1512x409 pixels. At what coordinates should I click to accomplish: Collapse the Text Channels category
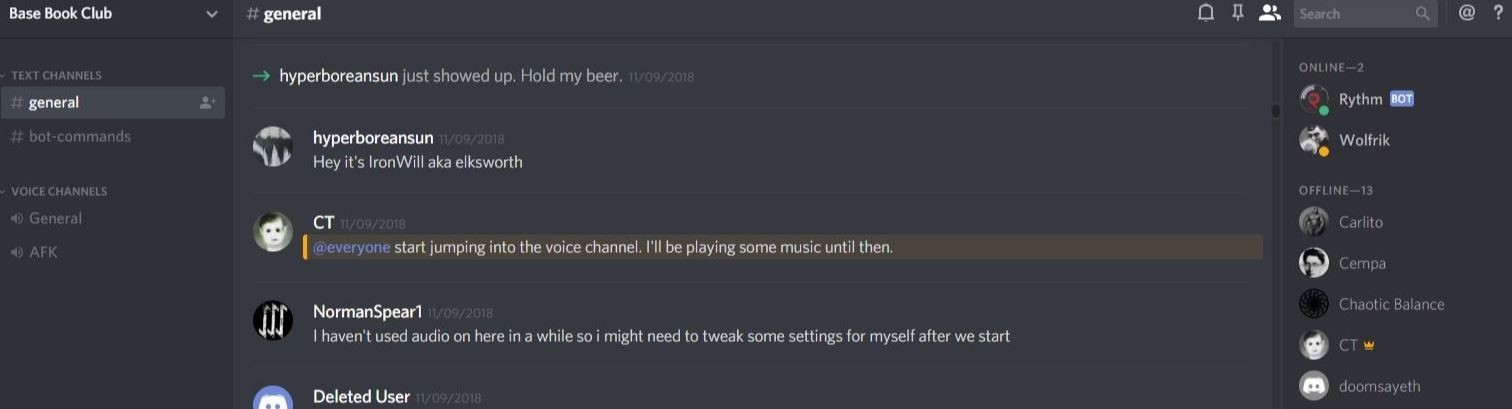click(56, 75)
